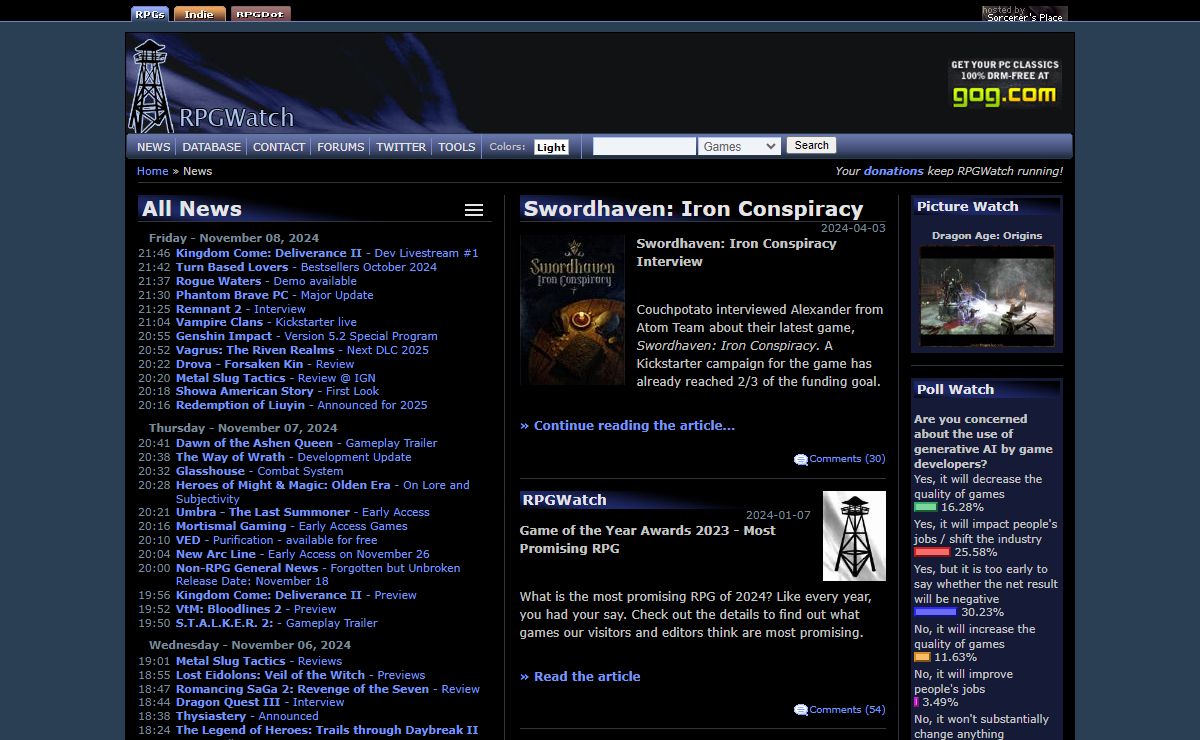Open Vampire Clans Kickstarter live news

(266, 322)
